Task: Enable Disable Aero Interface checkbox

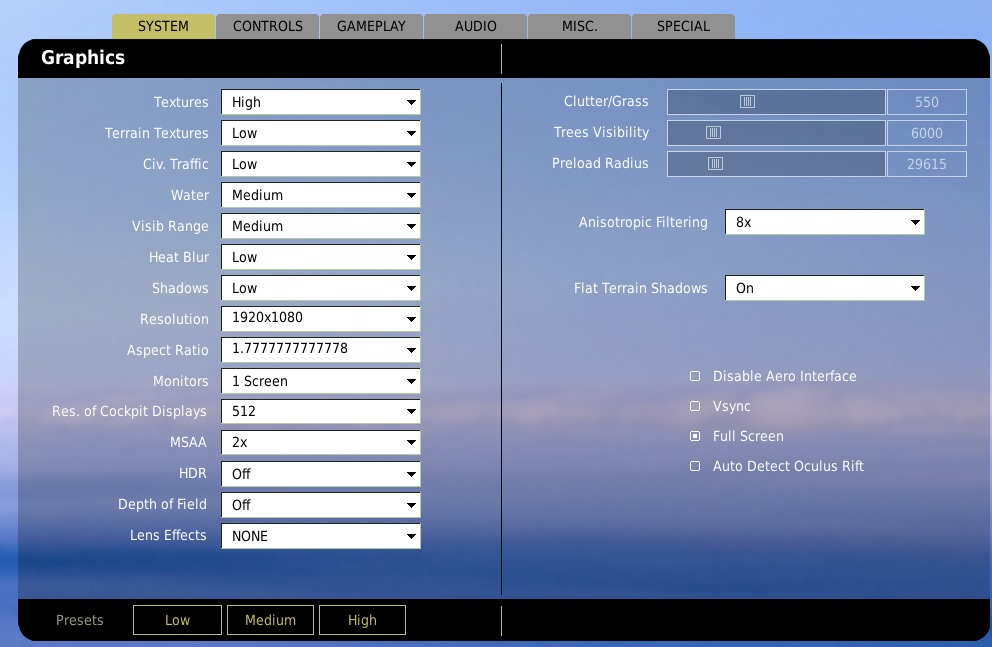Action: pyautogui.click(x=695, y=376)
